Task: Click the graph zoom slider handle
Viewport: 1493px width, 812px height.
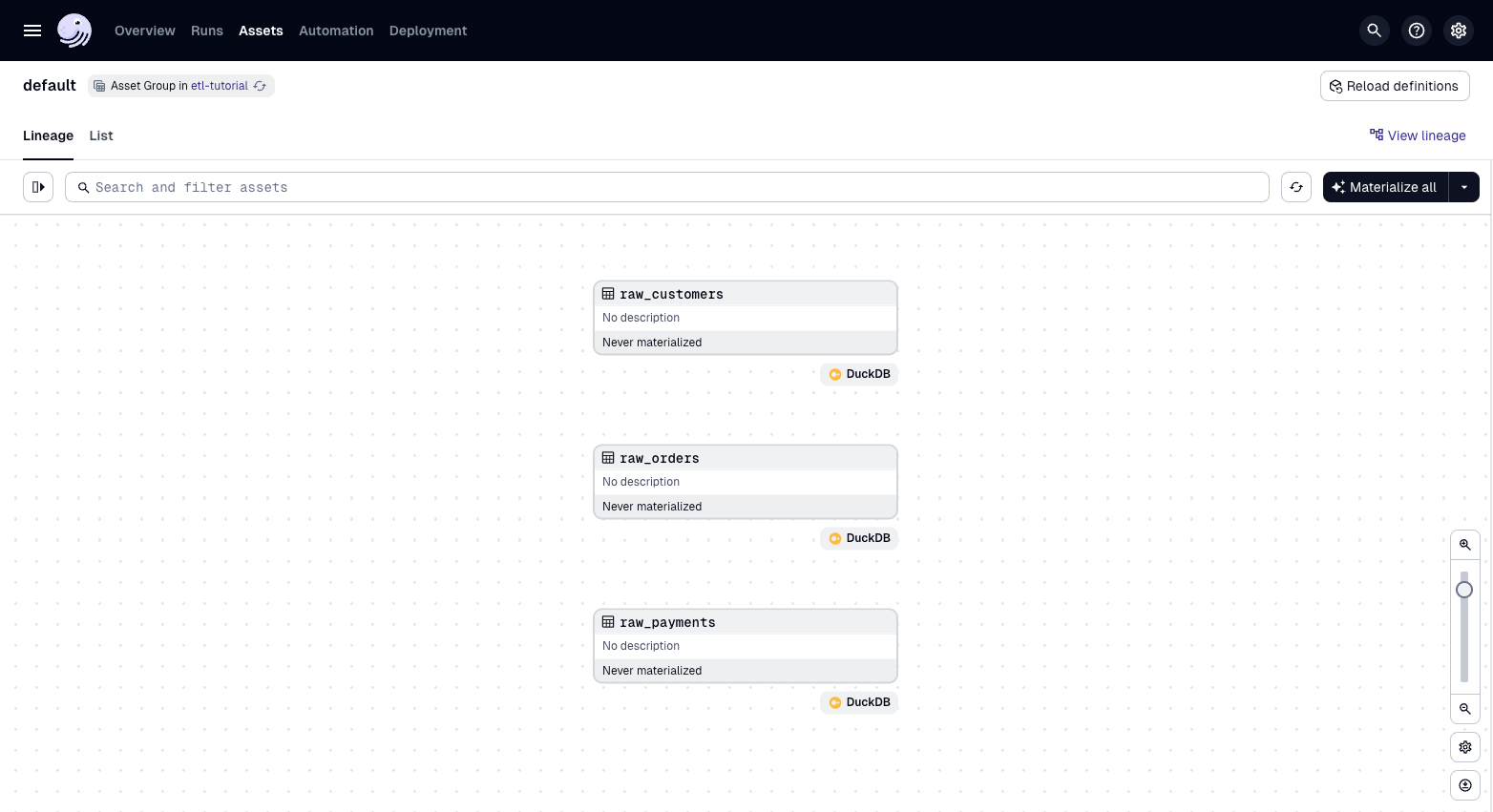Action: (1464, 590)
